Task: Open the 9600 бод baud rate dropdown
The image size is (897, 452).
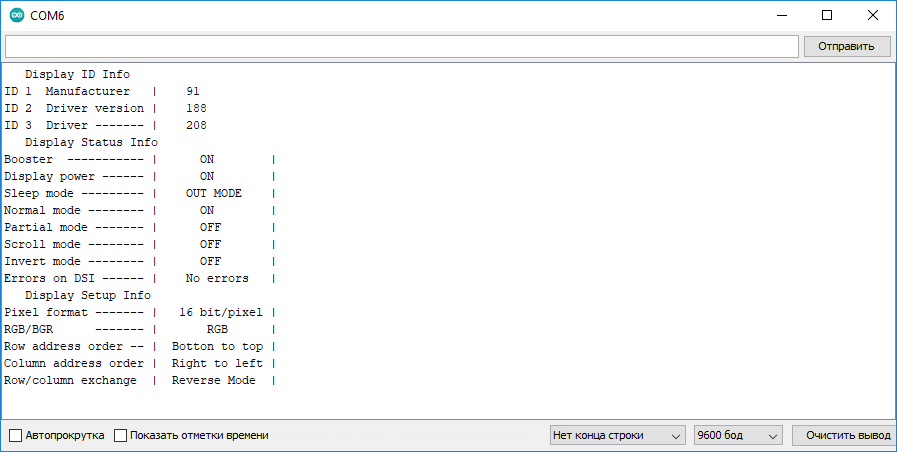Action: tap(738, 435)
